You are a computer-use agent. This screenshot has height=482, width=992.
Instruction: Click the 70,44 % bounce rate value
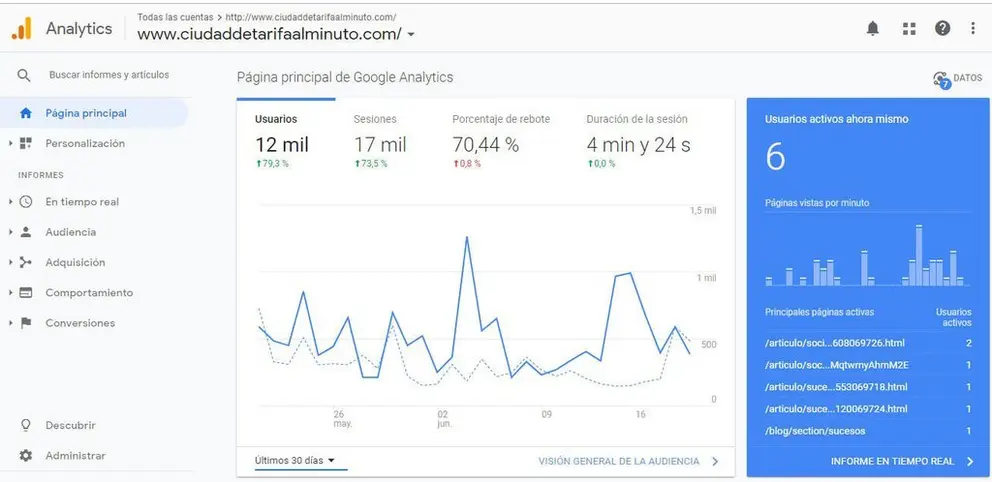(485, 144)
